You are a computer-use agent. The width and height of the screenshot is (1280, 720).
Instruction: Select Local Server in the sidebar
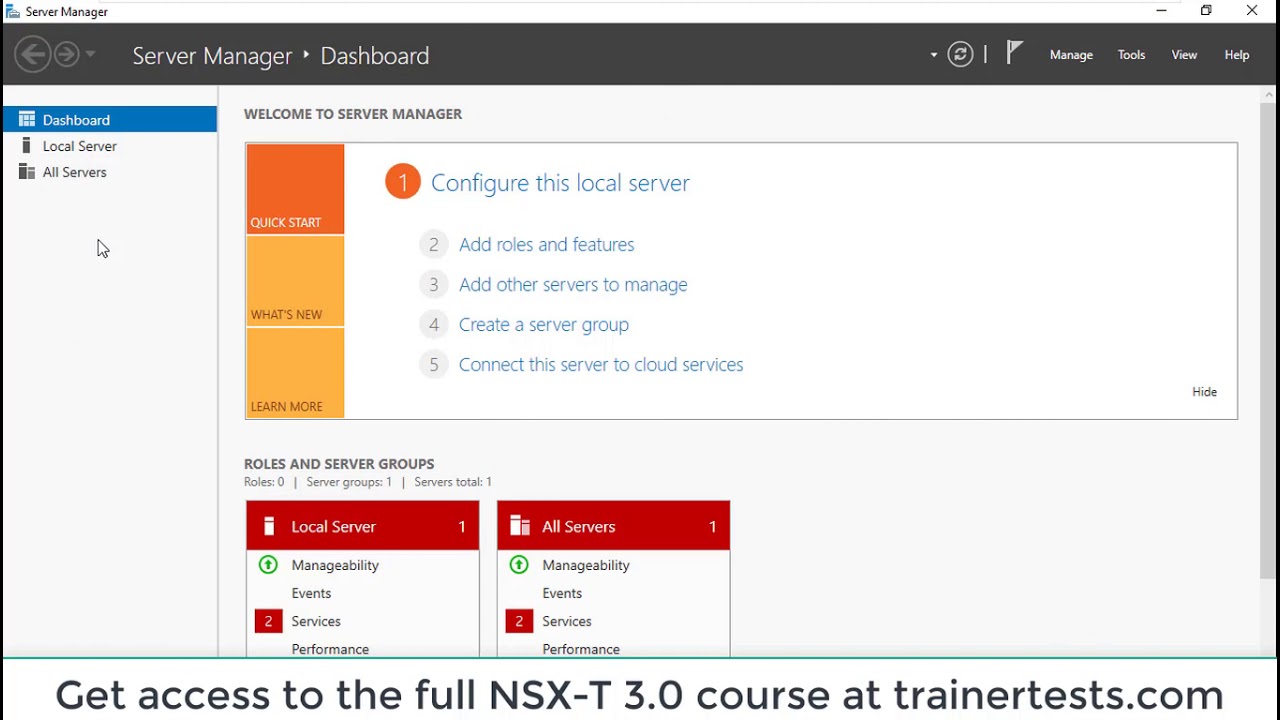[110, 146]
